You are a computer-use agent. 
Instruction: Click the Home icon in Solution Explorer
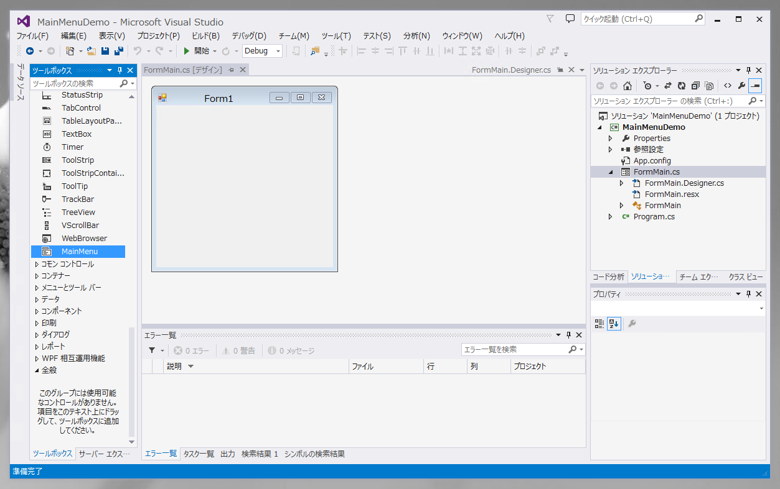point(627,86)
